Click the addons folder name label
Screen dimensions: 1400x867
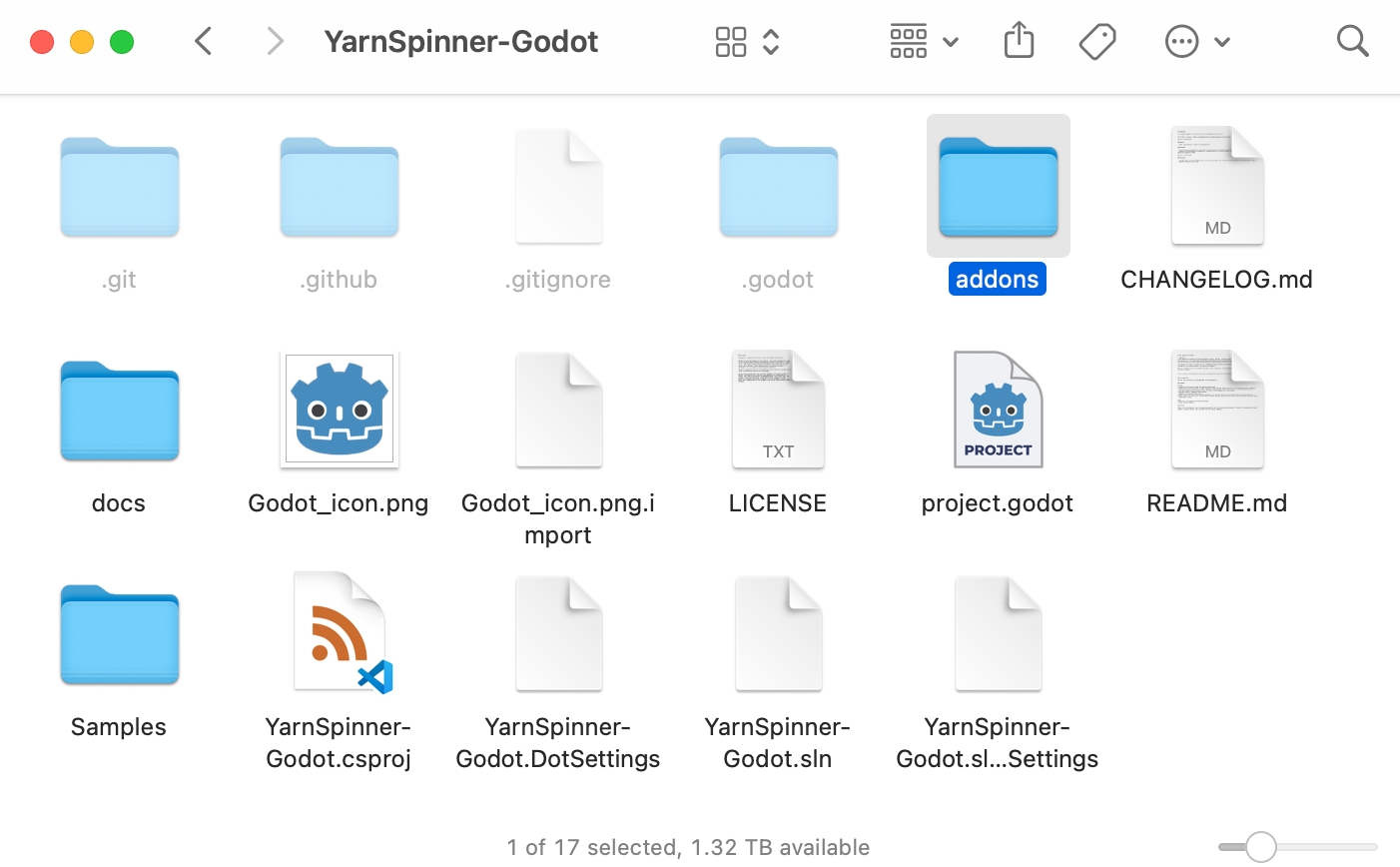pos(997,280)
